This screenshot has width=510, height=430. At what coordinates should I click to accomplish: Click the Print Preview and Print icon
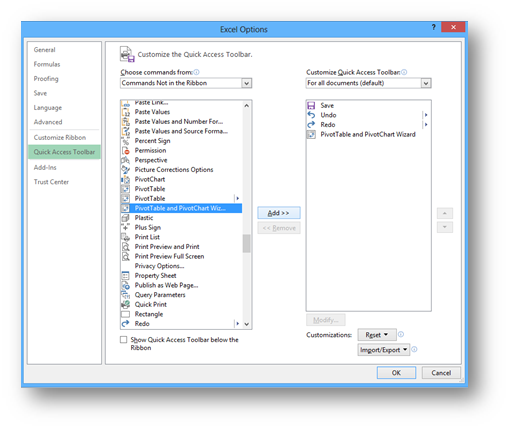pos(126,247)
